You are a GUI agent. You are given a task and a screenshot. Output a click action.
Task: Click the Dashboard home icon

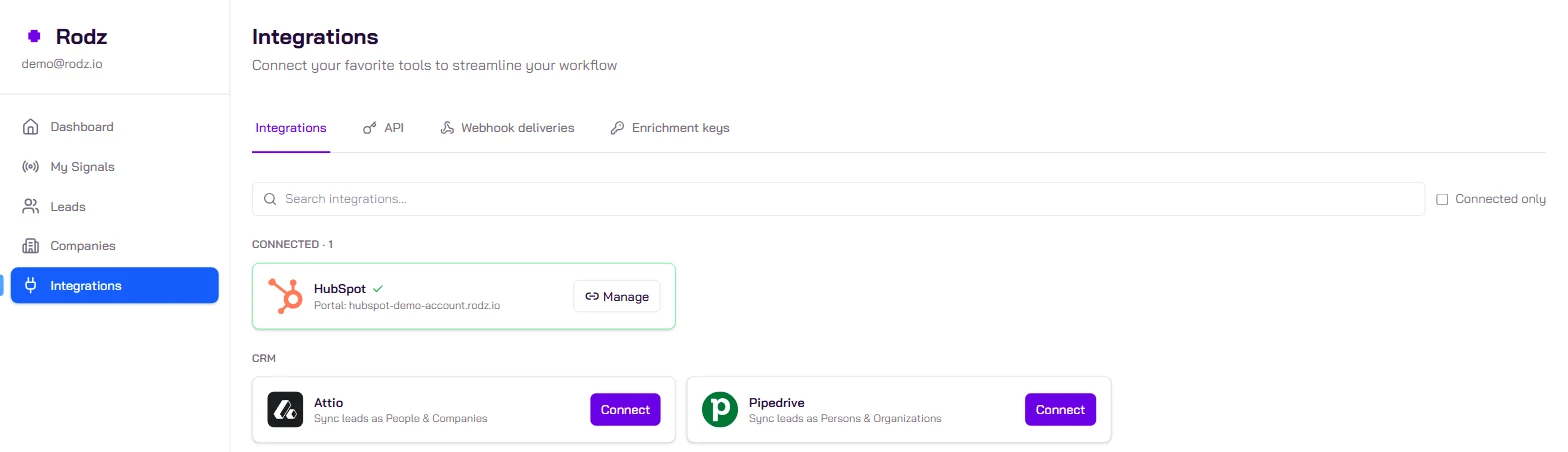point(30,127)
